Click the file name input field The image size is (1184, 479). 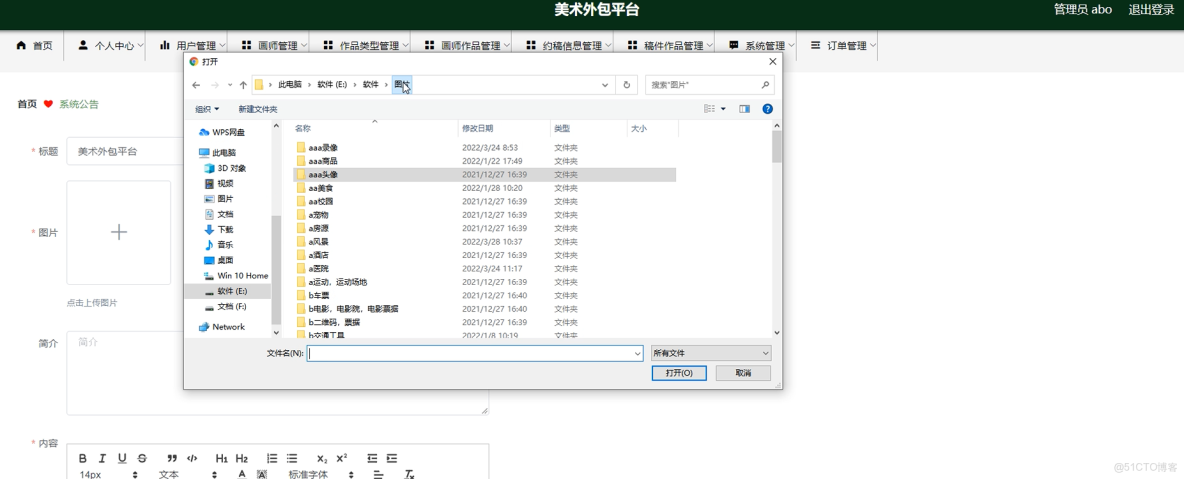tap(470, 353)
